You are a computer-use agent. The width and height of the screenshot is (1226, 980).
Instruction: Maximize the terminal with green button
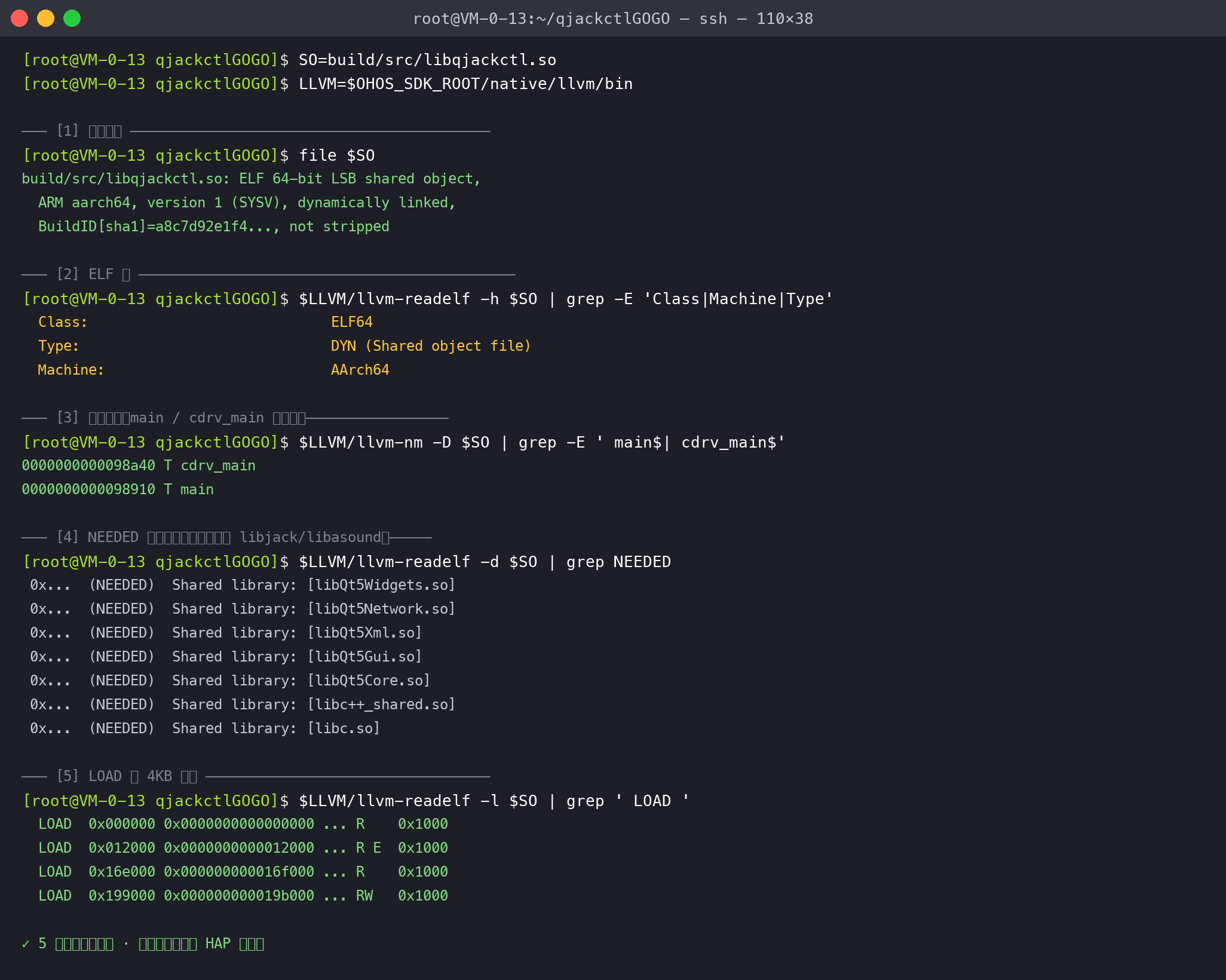point(72,19)
